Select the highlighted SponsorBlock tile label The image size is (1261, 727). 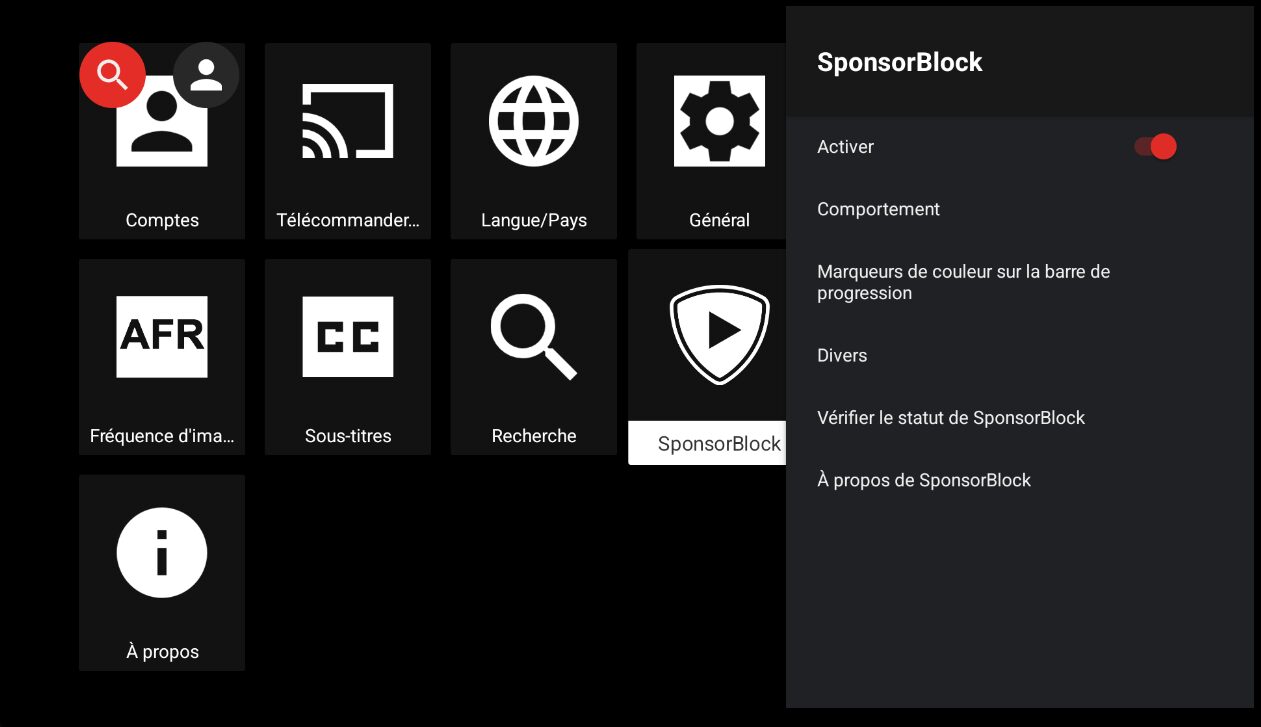click(x=718, y=444)
